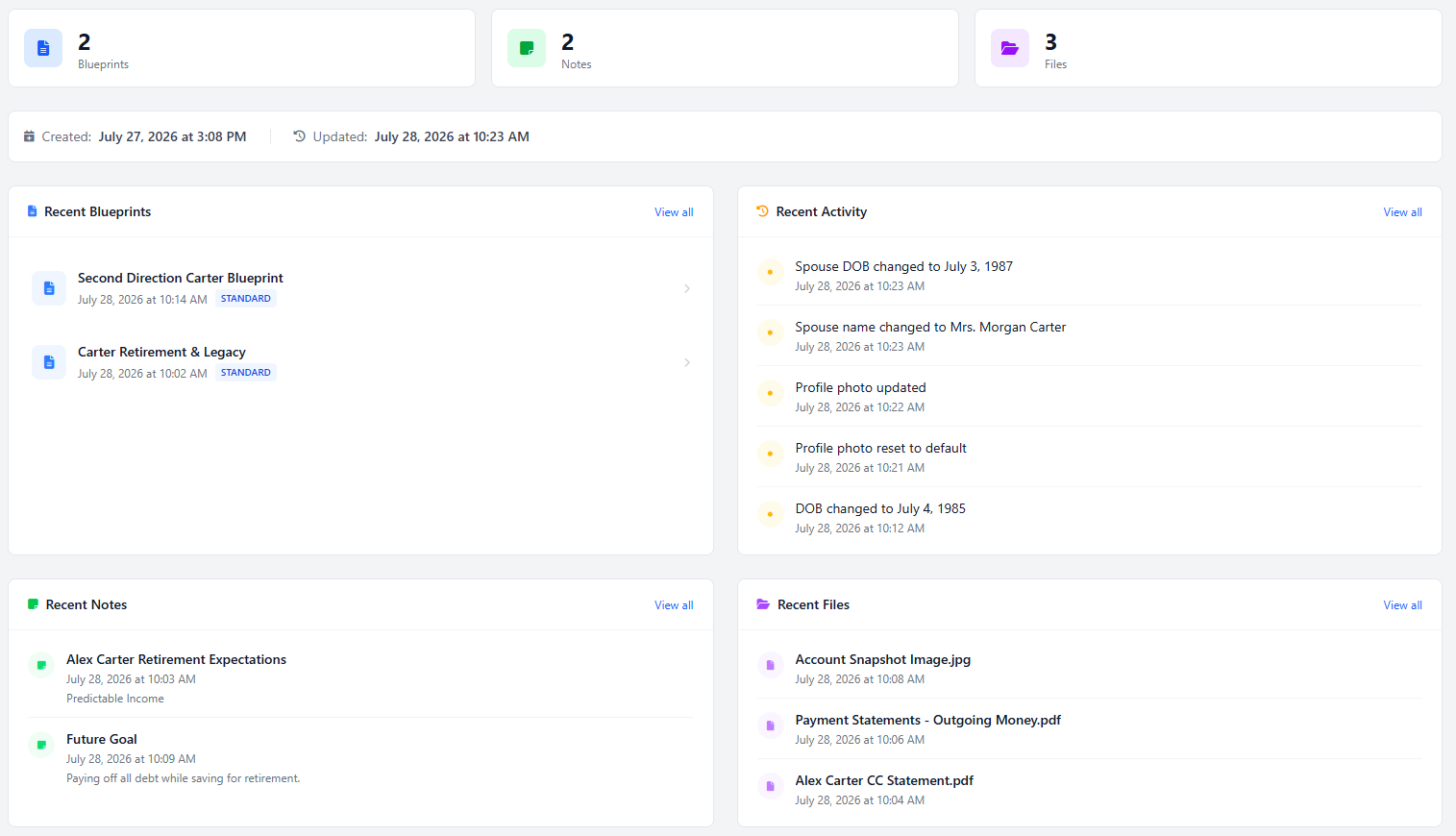This screenshot has height=836, width=1456.
Task: Click the Updated July 28, 2026 timestamp
Action: click(x=452, y=136)
